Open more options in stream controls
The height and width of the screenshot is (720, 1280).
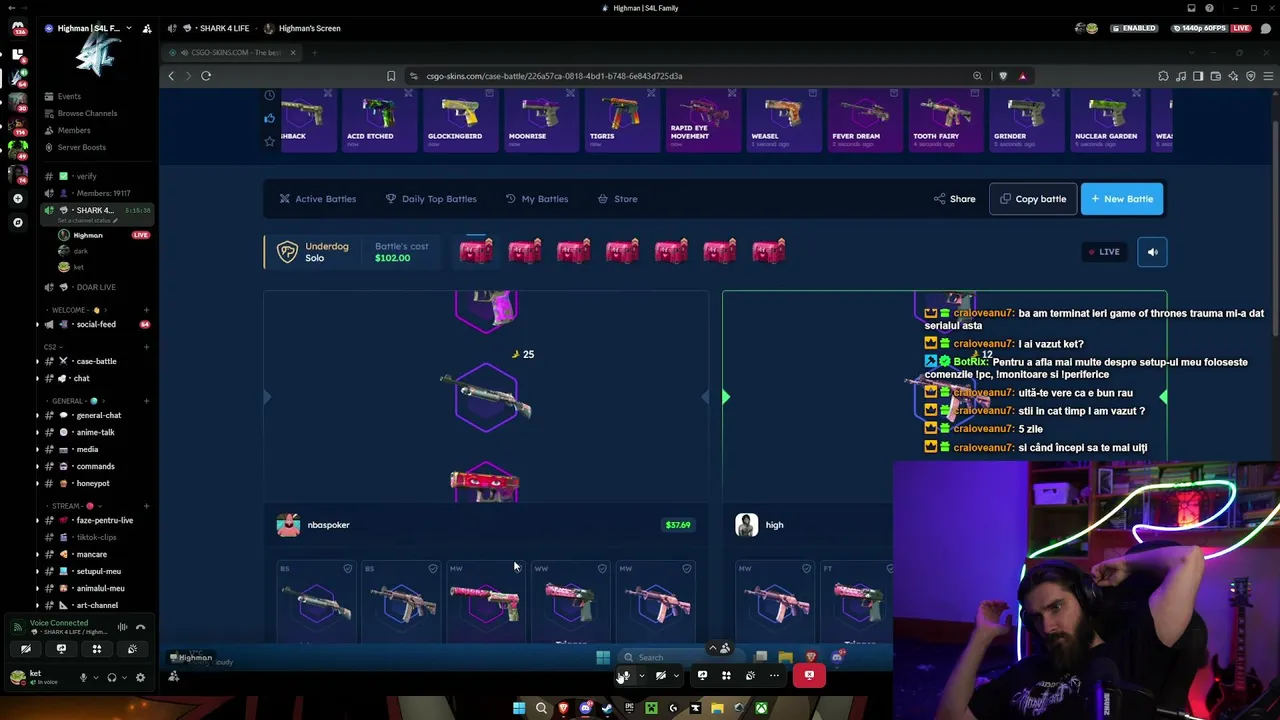[774, 675]
